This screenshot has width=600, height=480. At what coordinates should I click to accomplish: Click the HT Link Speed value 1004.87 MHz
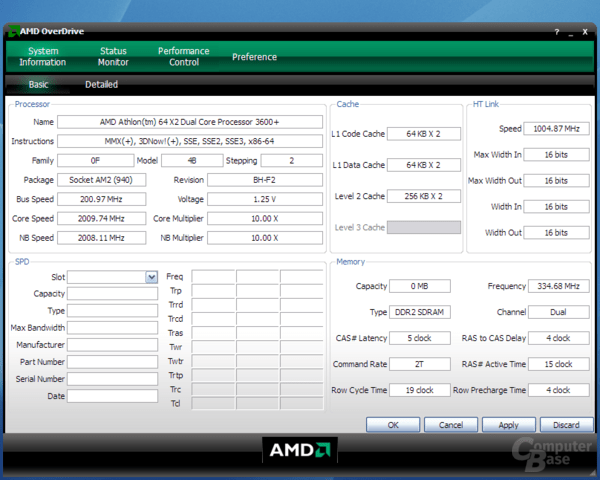tap(556, 129)
